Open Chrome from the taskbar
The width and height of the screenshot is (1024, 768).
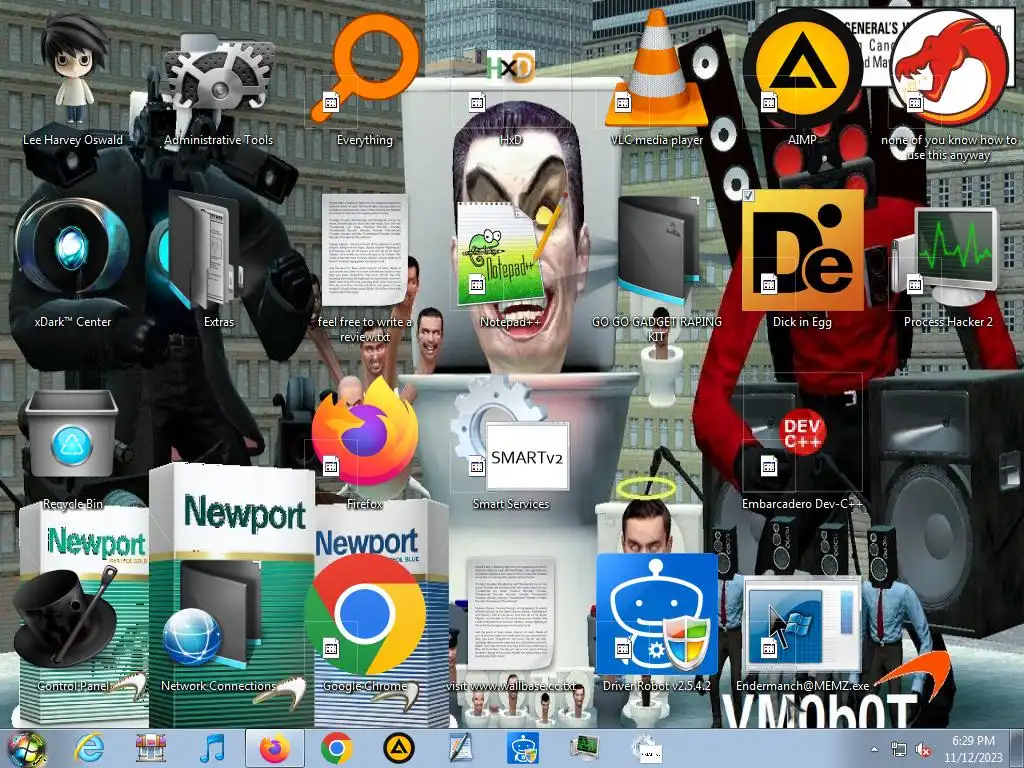337,748
